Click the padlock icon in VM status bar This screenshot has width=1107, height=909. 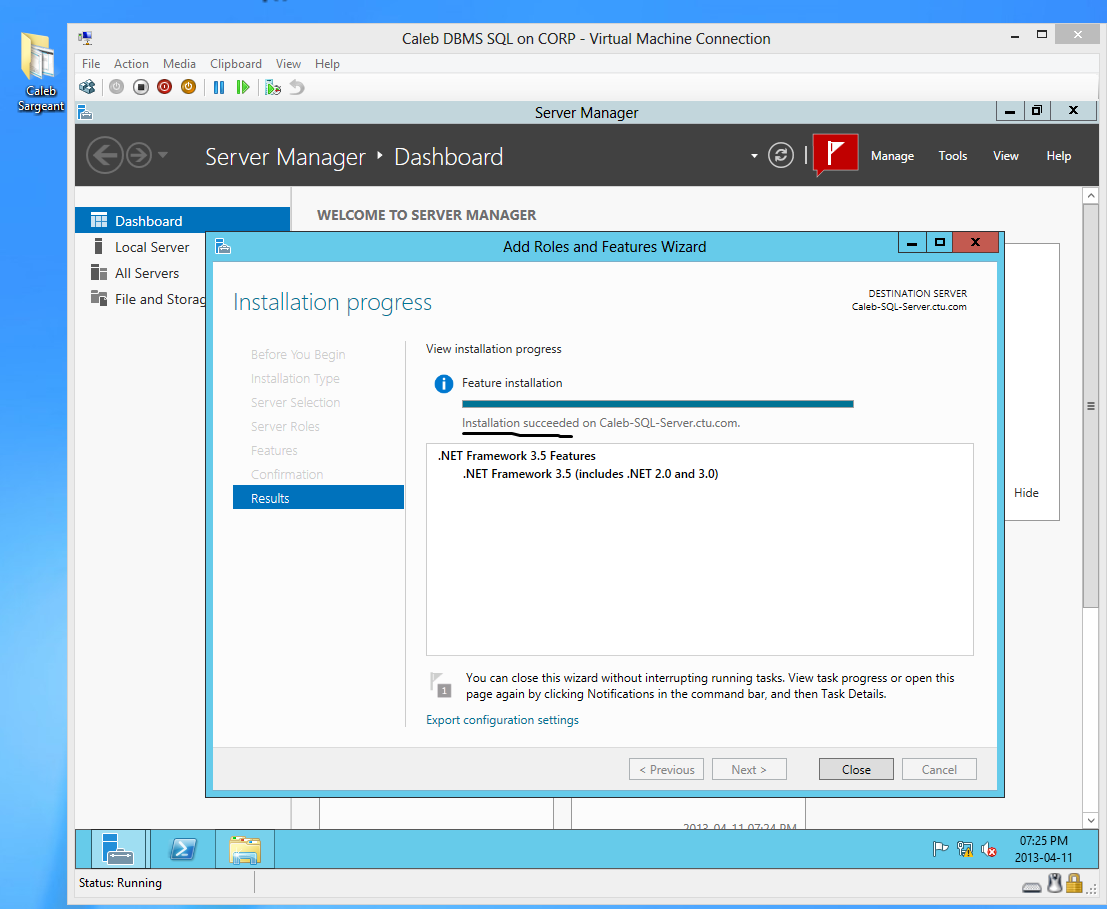point(1075,884)
